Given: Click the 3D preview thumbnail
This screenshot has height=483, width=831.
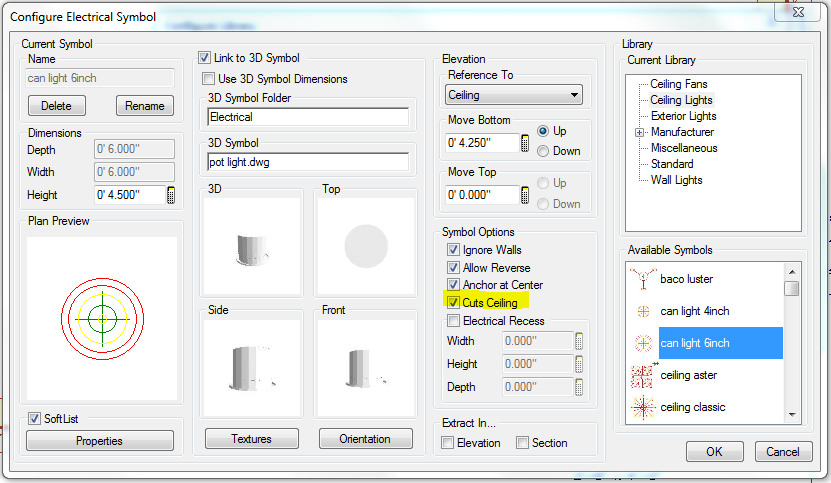Looking at the screenshot, I should (252, 246).
